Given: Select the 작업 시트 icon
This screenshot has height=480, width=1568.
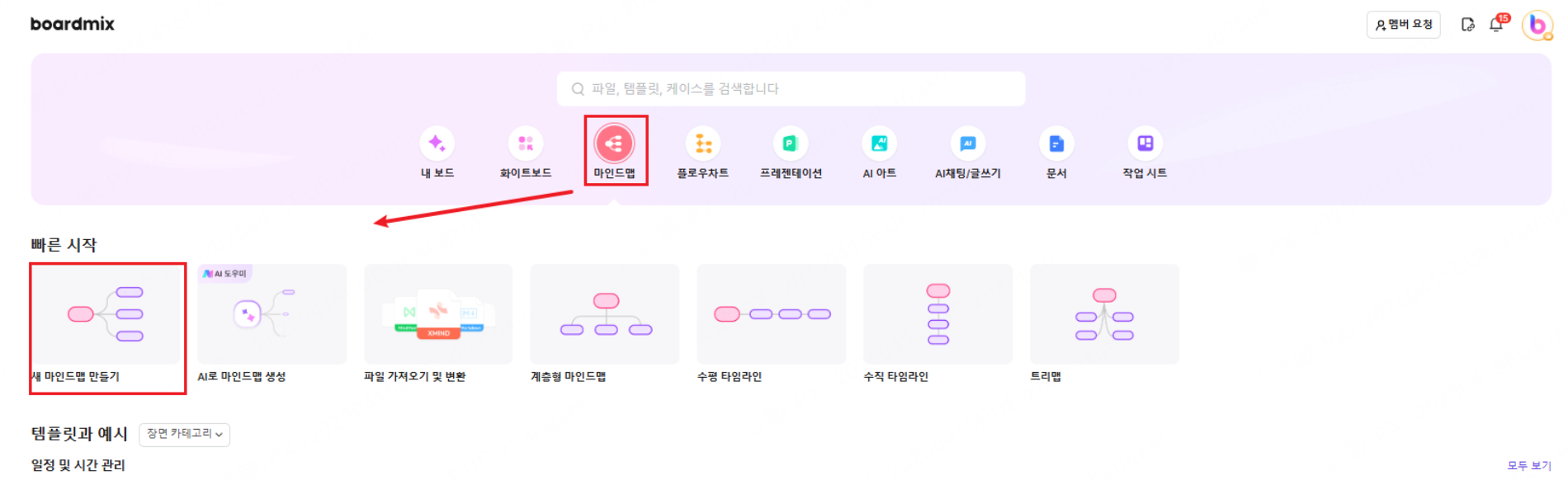Looking at the screenshot, I should coord(1145,144).
